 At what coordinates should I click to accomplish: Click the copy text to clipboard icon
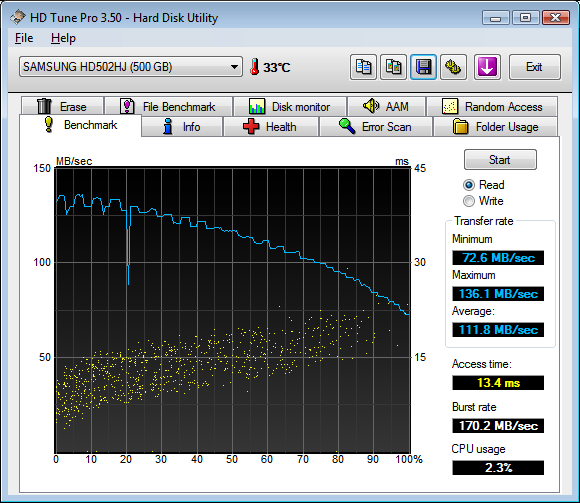coord(363,67)
